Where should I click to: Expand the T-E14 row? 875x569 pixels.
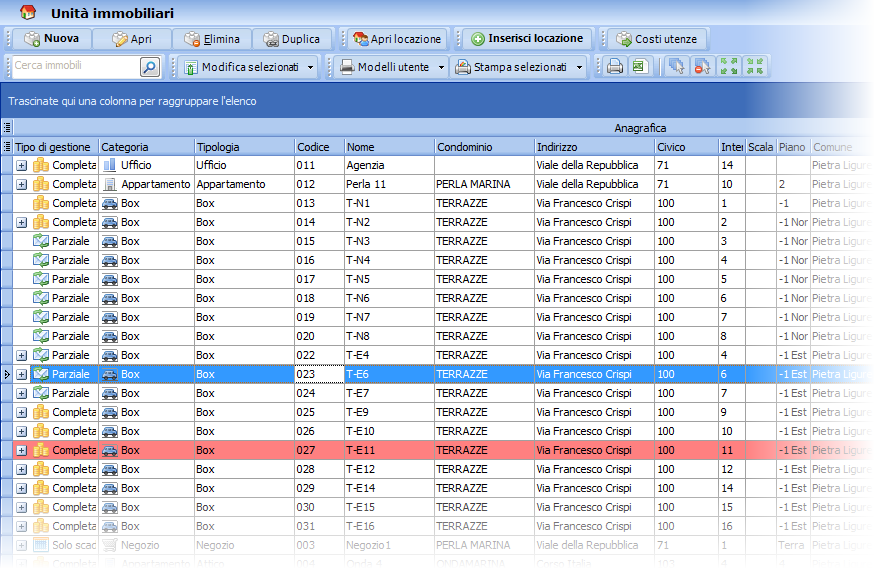pyautogui.click(x=21, y=488)
